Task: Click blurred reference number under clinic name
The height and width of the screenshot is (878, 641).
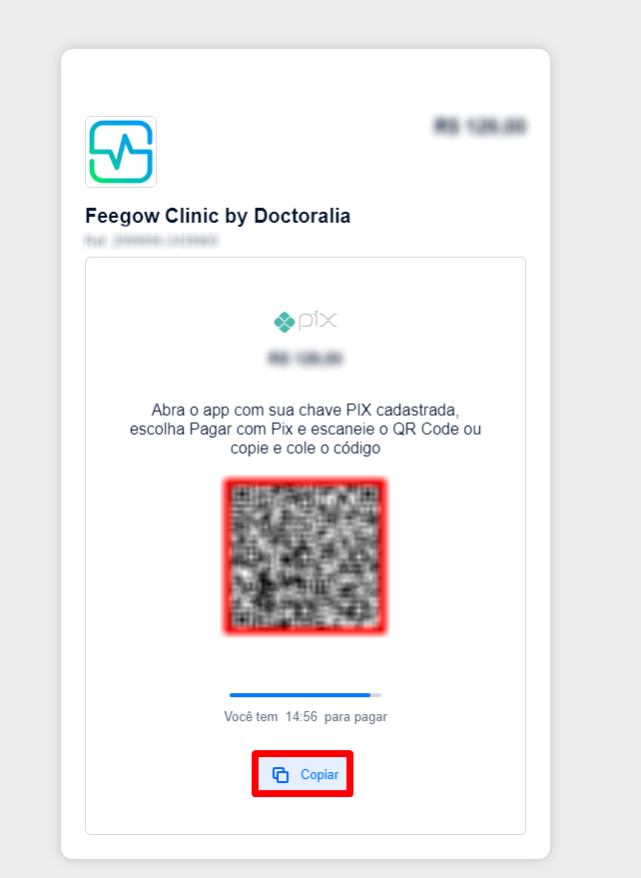Action: point(151,241)
